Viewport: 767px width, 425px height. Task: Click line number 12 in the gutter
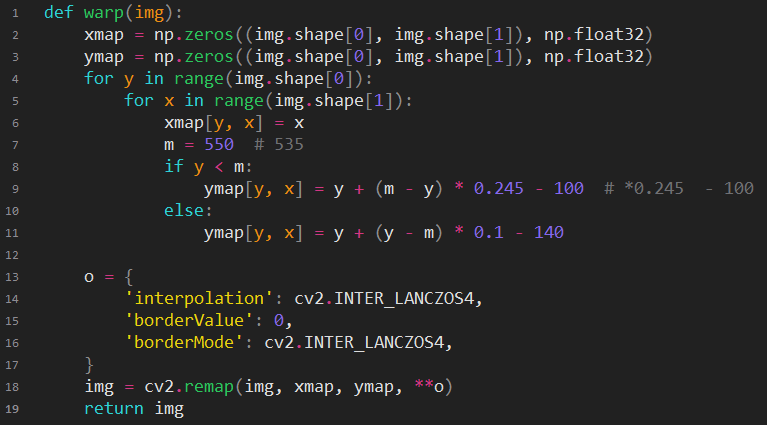(12, 255)
